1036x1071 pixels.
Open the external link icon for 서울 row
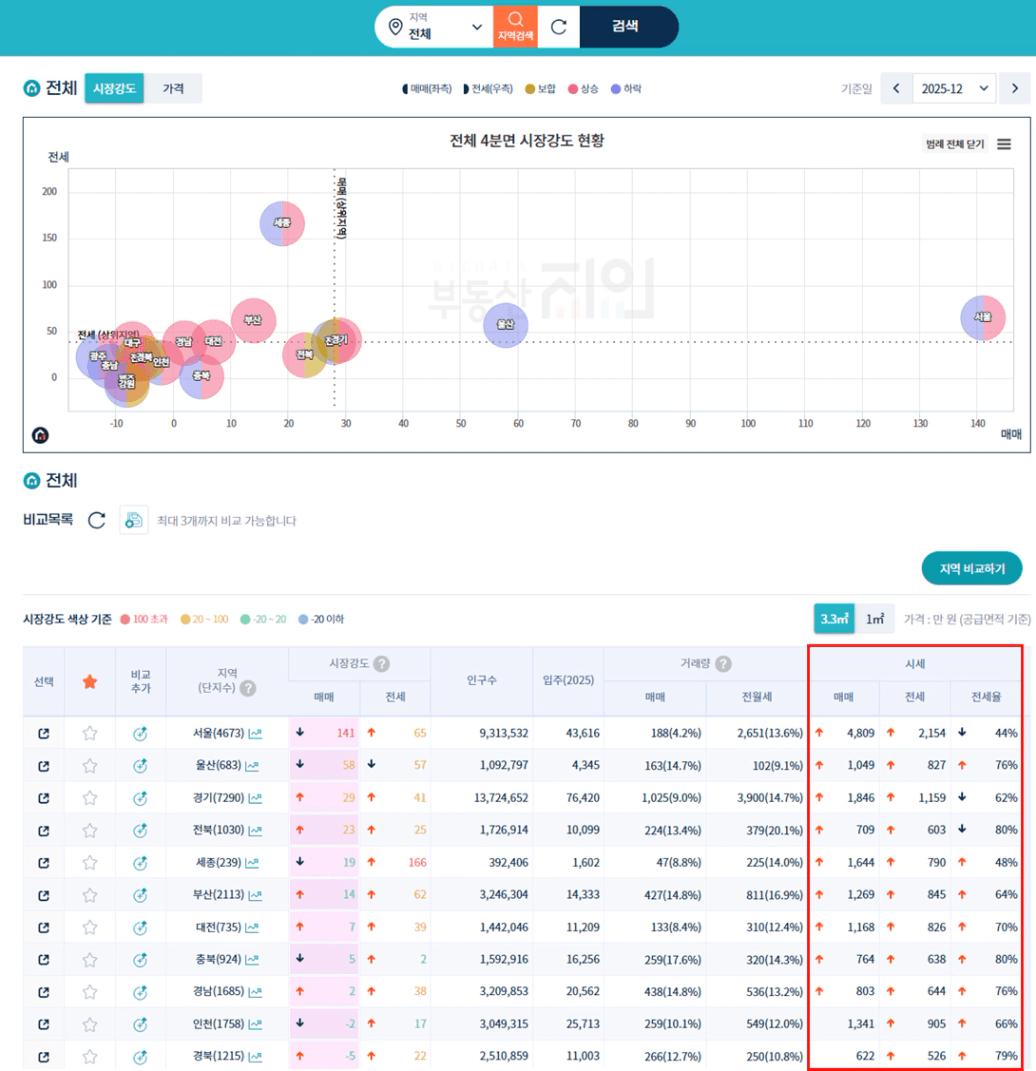coord(43,733)
